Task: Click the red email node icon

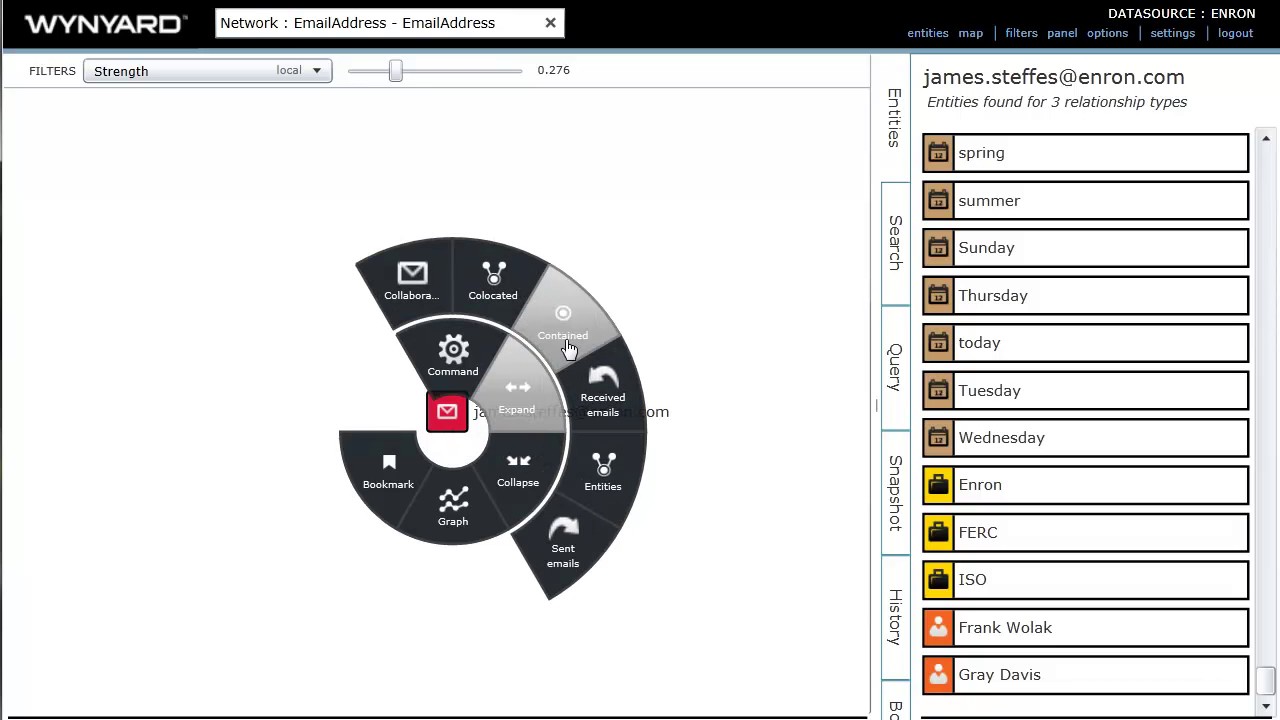Action: coord(447,412)
